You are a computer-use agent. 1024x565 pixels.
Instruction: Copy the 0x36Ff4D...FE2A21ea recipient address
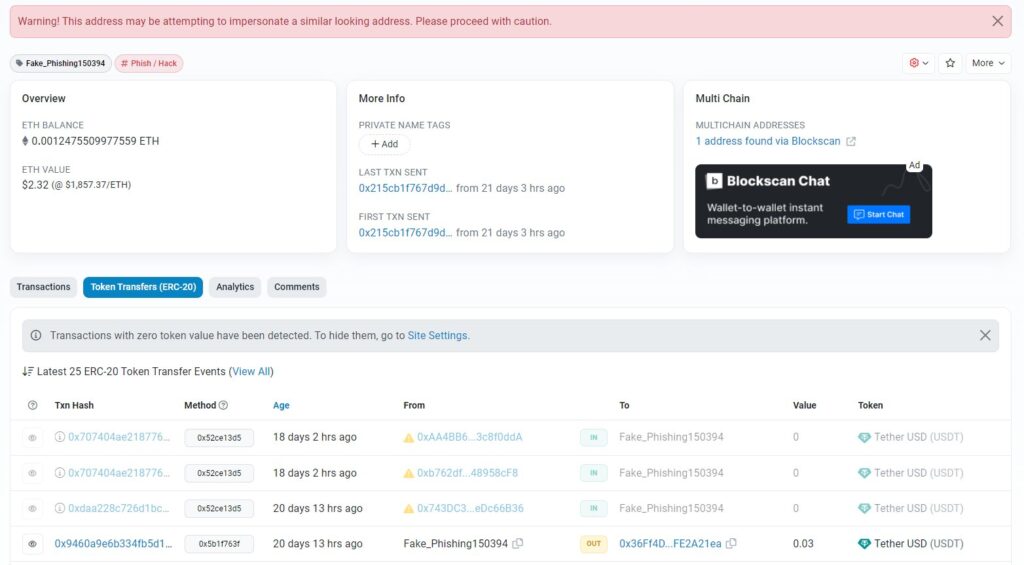(732, 544)
